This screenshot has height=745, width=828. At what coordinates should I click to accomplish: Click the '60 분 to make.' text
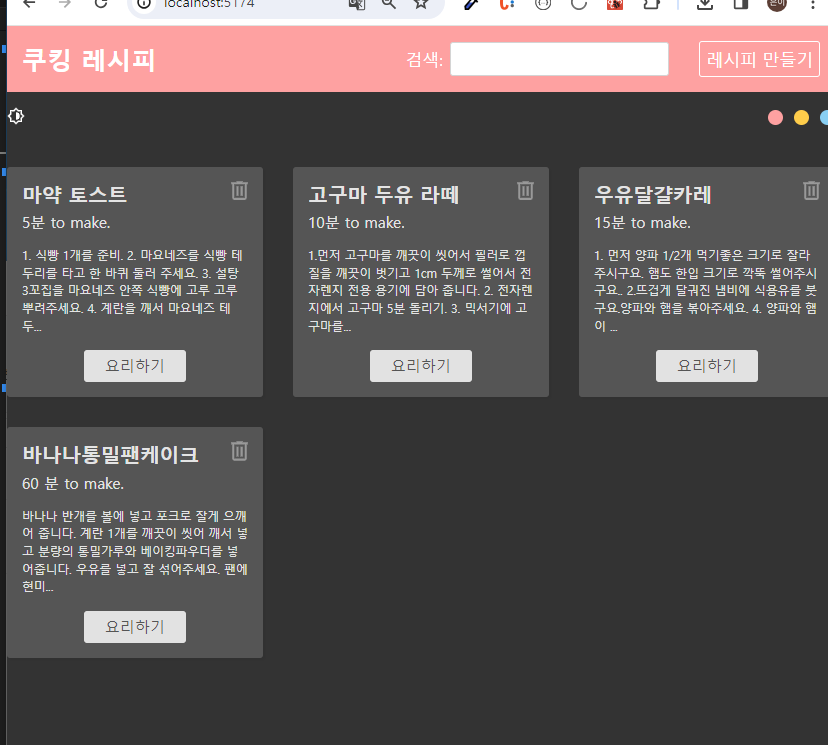click(x=73, y=484)
